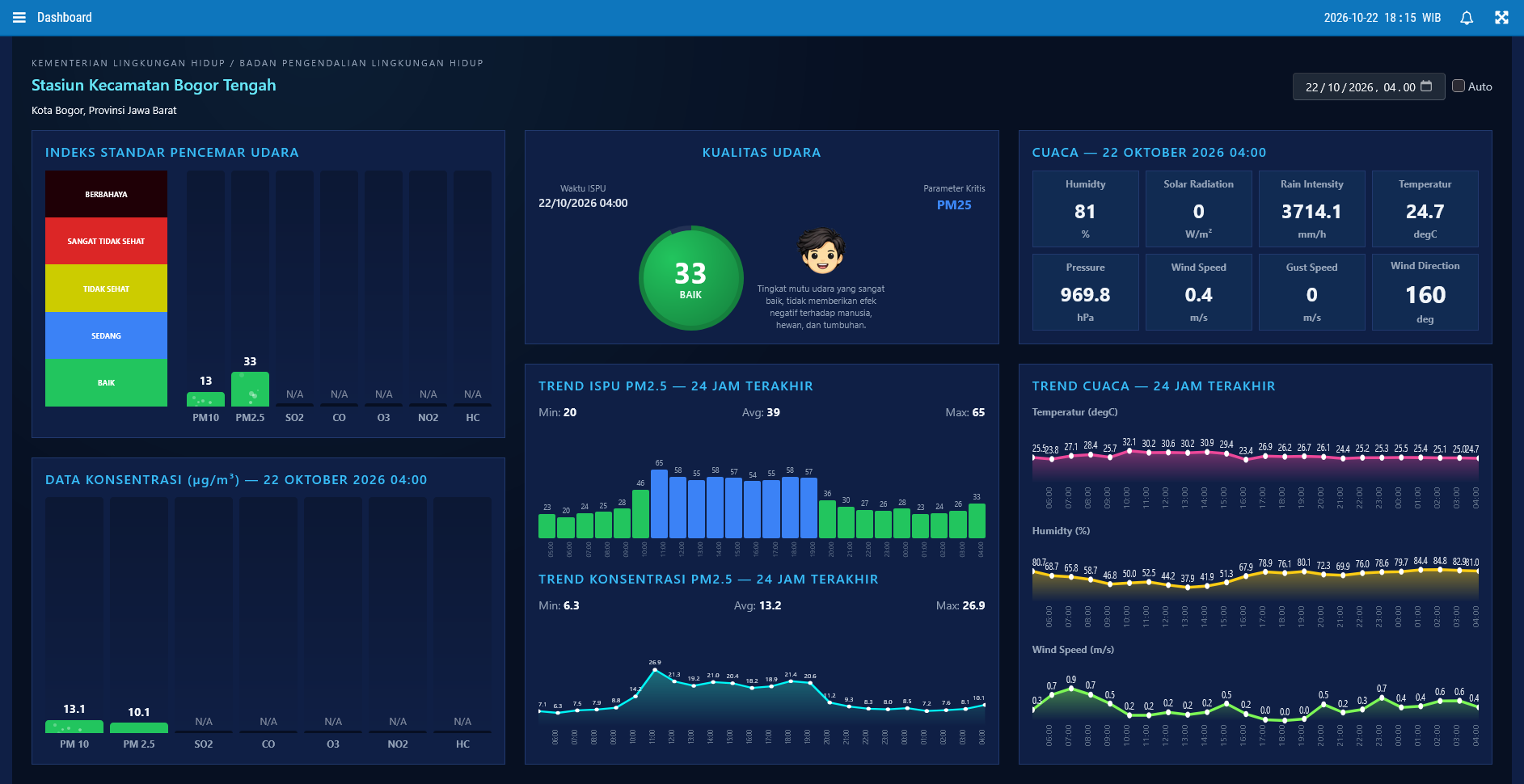
Task: Select the PM10 index bar value 13
Action: point(205,399)
